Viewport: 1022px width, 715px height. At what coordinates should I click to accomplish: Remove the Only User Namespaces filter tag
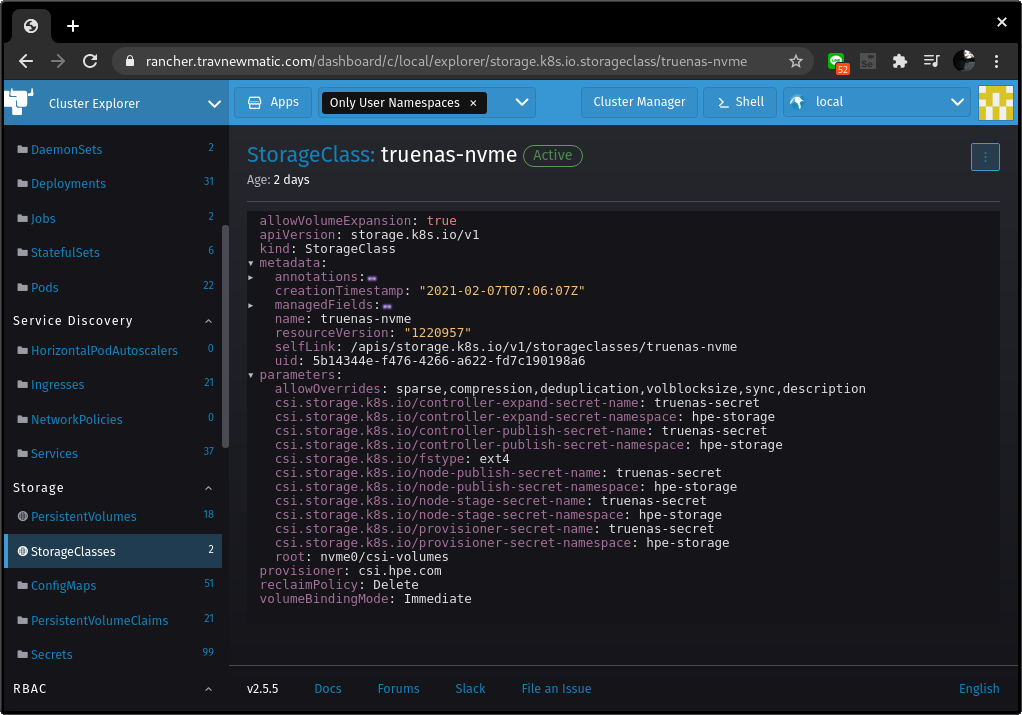(x=473, y=103)
